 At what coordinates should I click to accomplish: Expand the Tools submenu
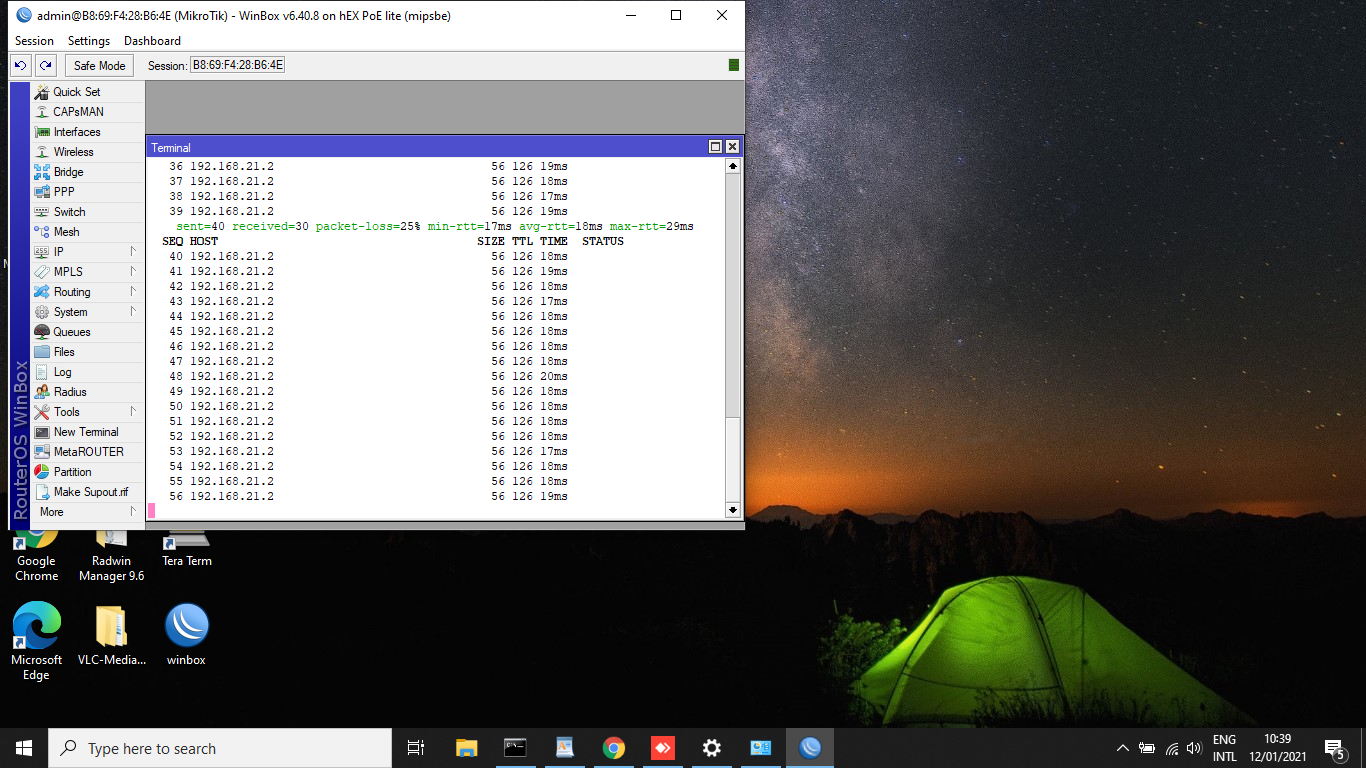pos(85,412)
